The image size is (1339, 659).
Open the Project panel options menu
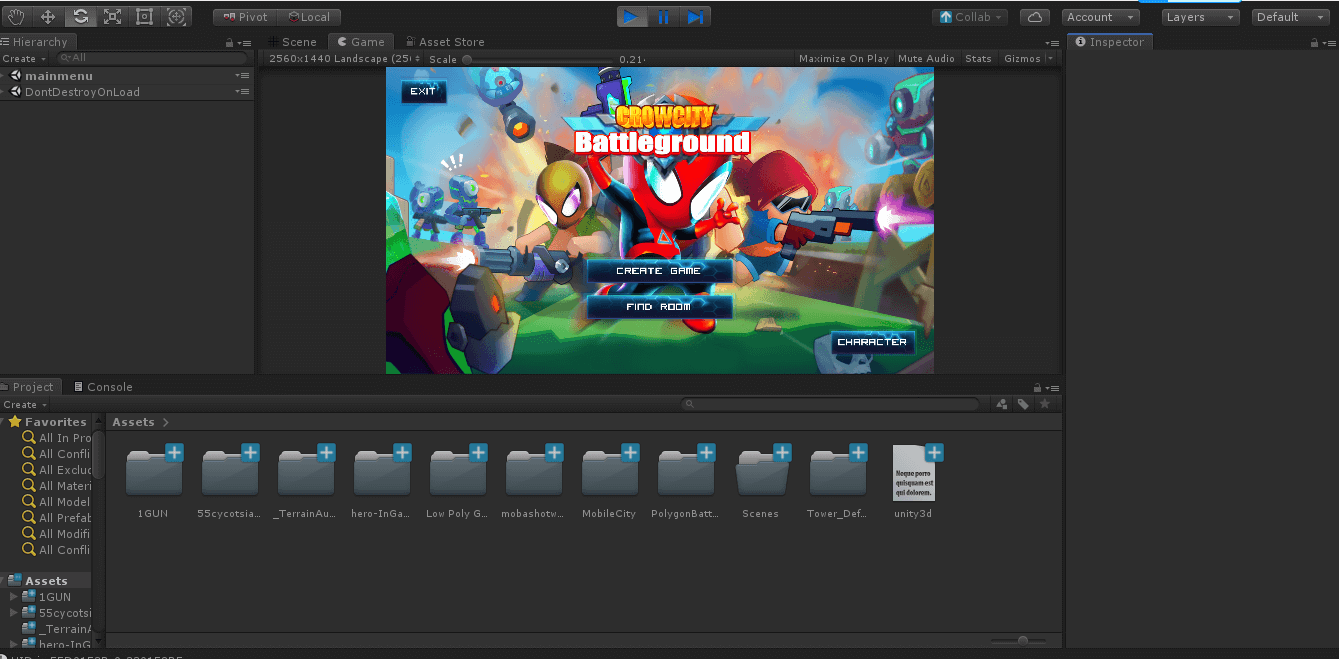[1052, 387]
